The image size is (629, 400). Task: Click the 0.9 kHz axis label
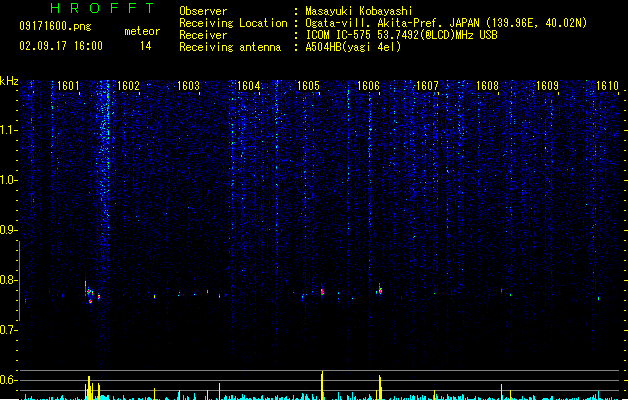coord(8,230)
